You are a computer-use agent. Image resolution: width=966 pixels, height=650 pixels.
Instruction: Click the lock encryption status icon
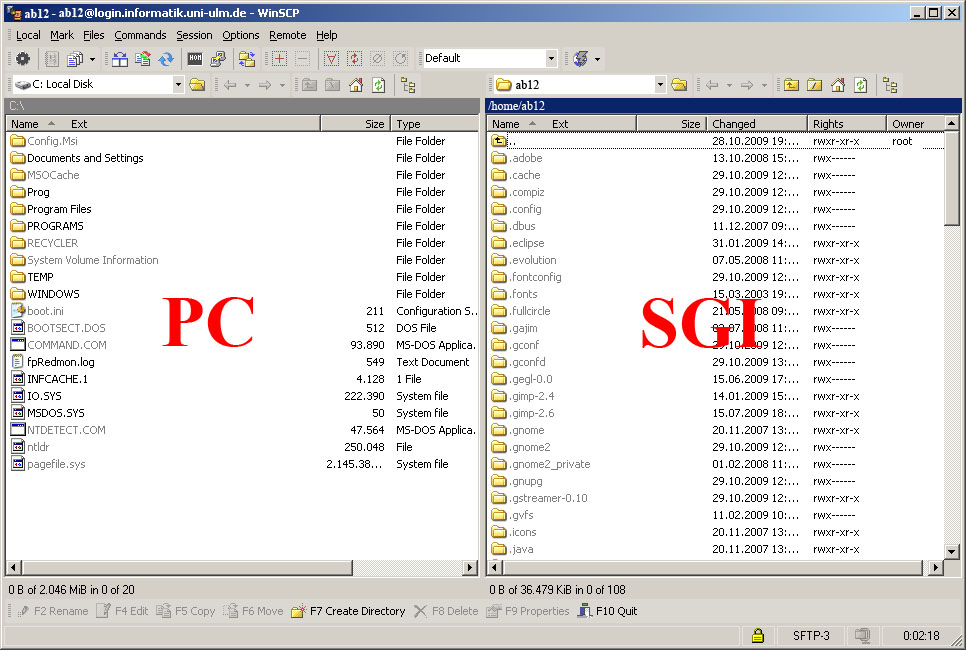(758, 635)
